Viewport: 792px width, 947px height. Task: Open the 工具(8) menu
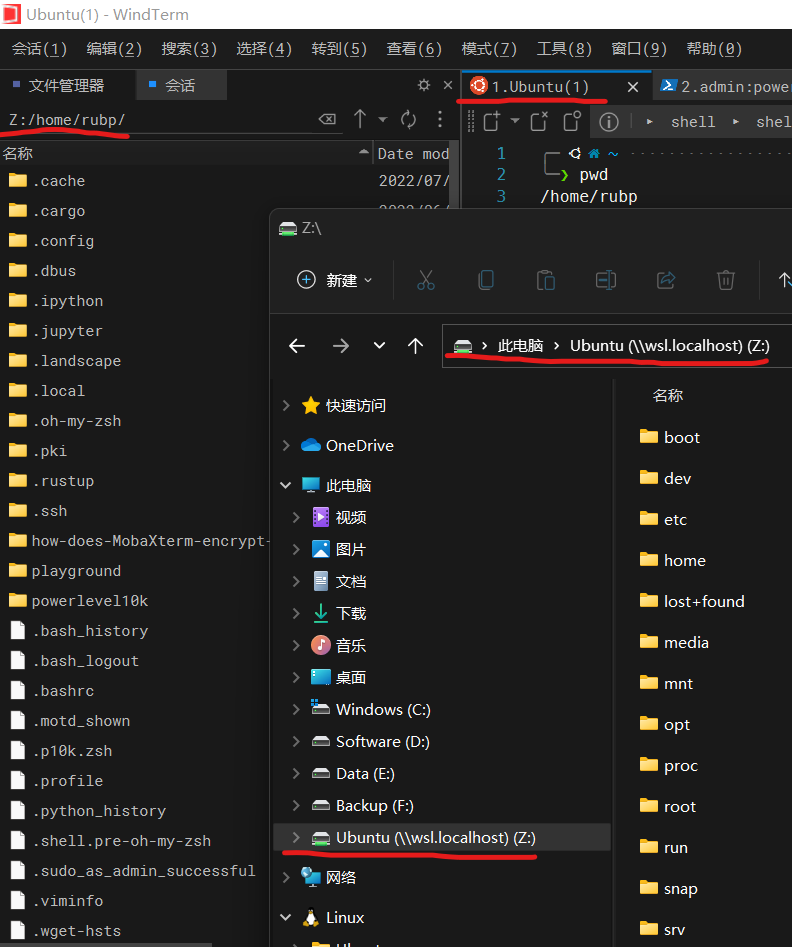pos(564,48)
